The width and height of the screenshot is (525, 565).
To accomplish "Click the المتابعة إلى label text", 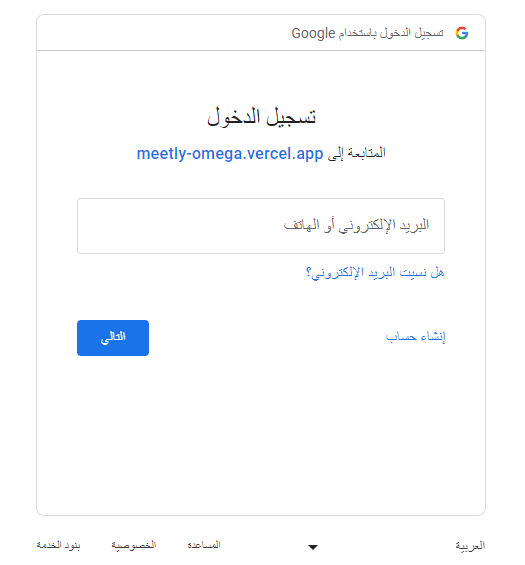I will coord(356,153).
